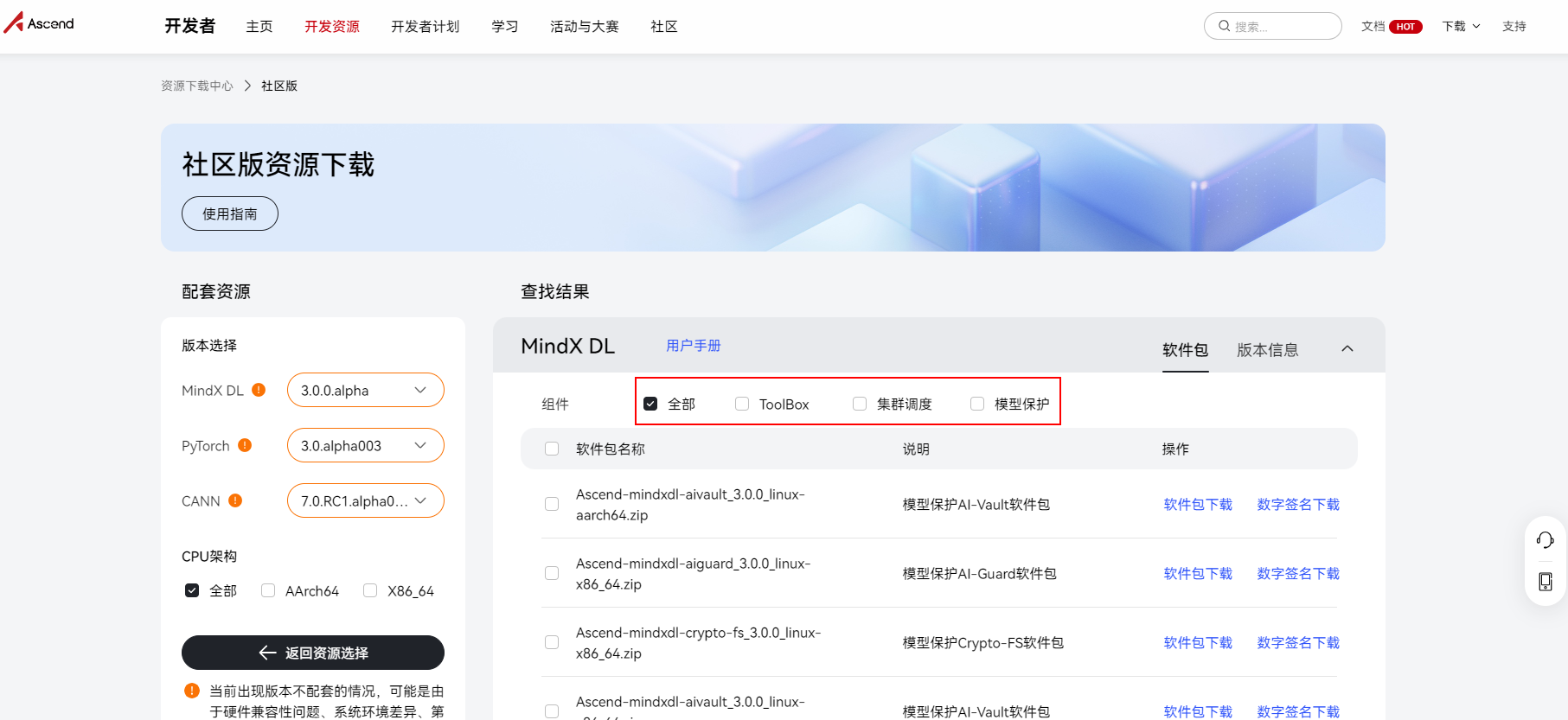Select the AArch64 checkbox
Image resolution: width=1568 pixels, height=720 pixels.
click(x=268, y=590)
